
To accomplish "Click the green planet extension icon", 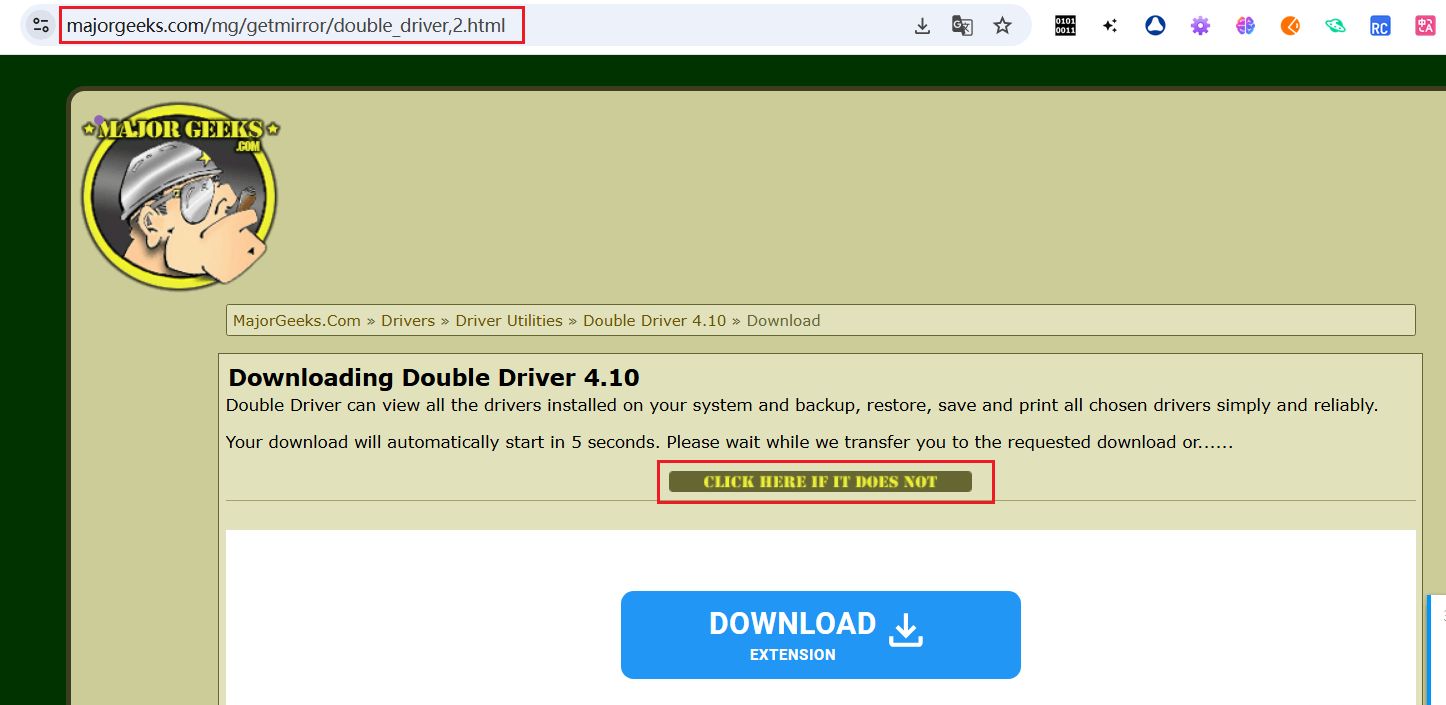I will coord(1335,26).
